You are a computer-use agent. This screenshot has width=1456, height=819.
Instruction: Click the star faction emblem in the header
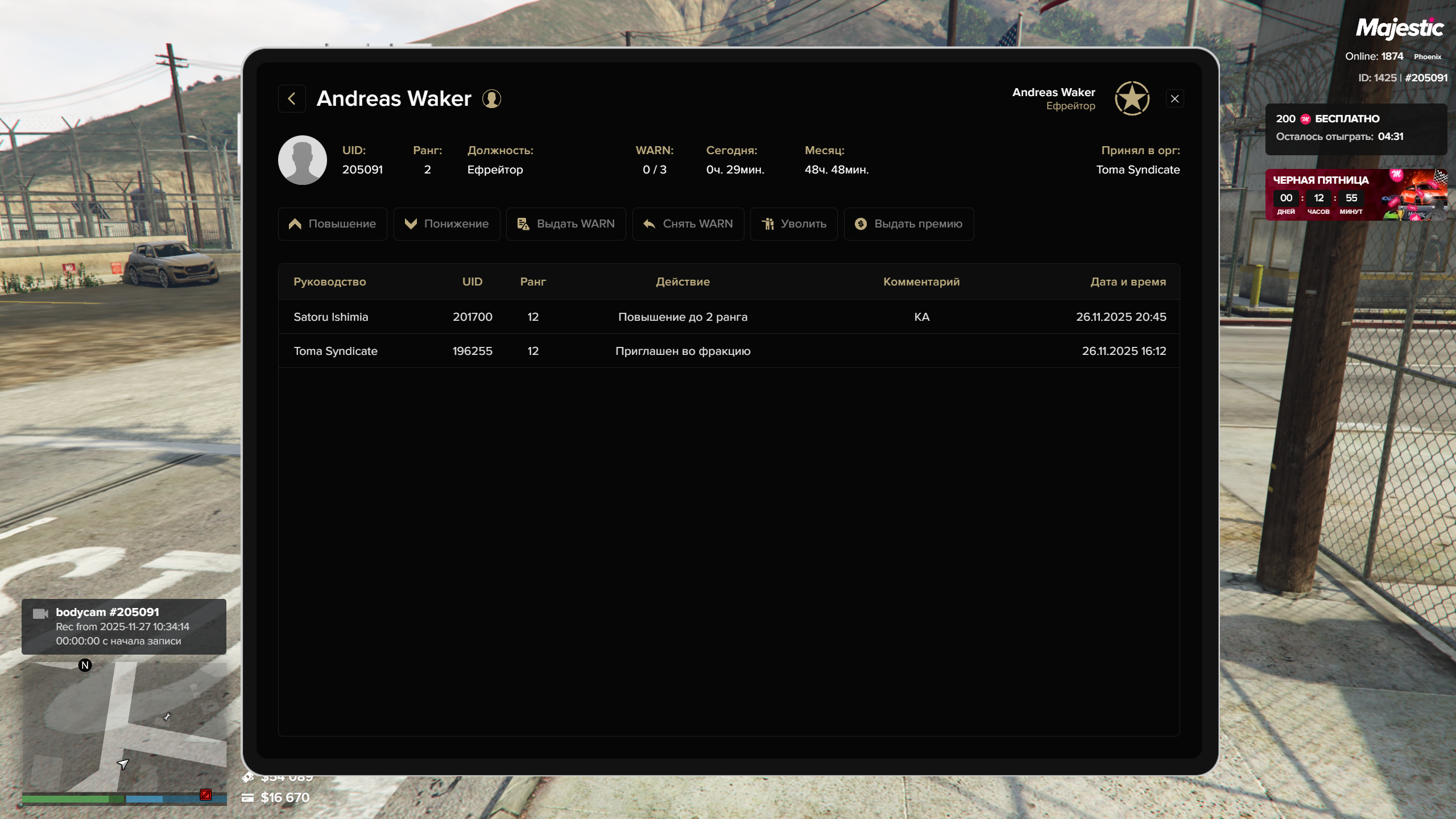click(1132, 98)
